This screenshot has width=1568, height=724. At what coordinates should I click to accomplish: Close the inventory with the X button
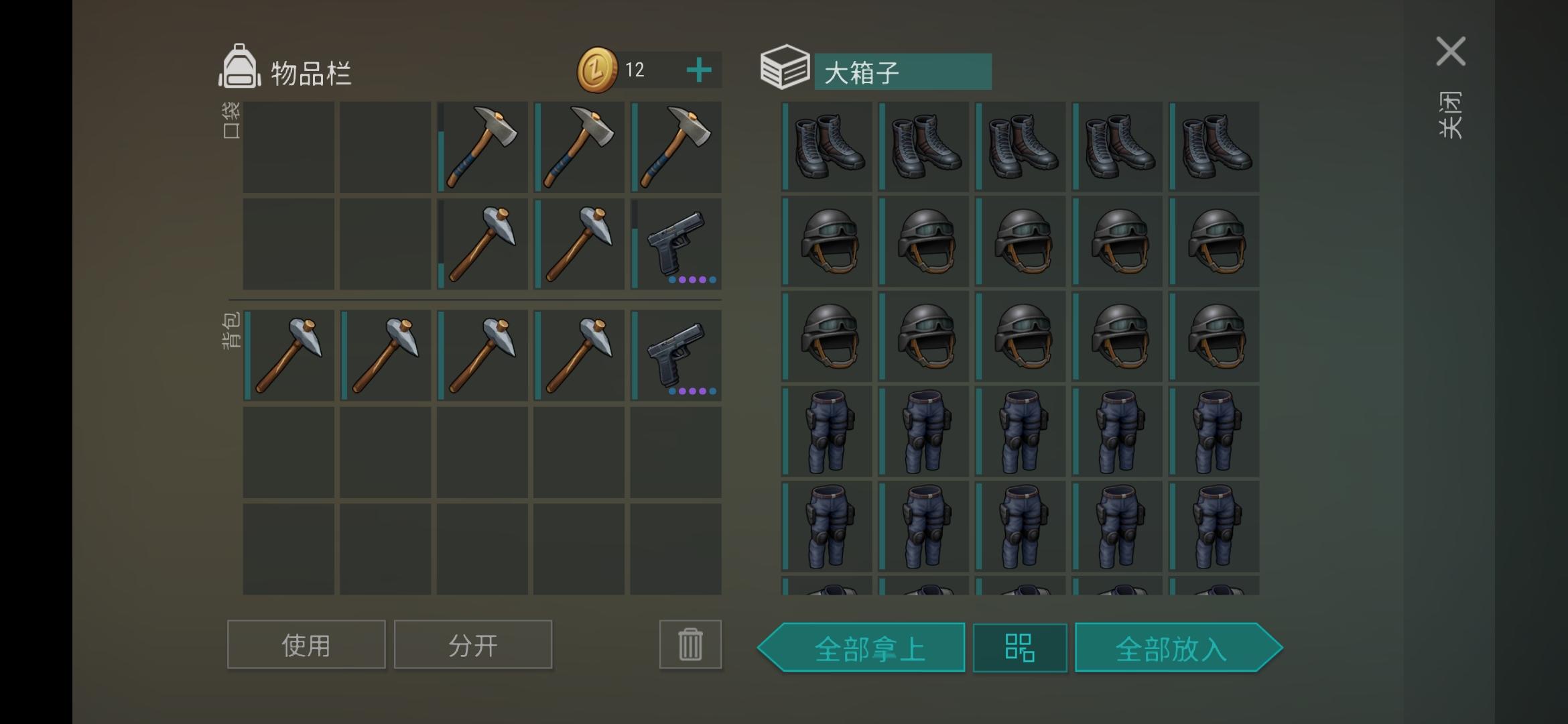click(x=1451, y=52)
